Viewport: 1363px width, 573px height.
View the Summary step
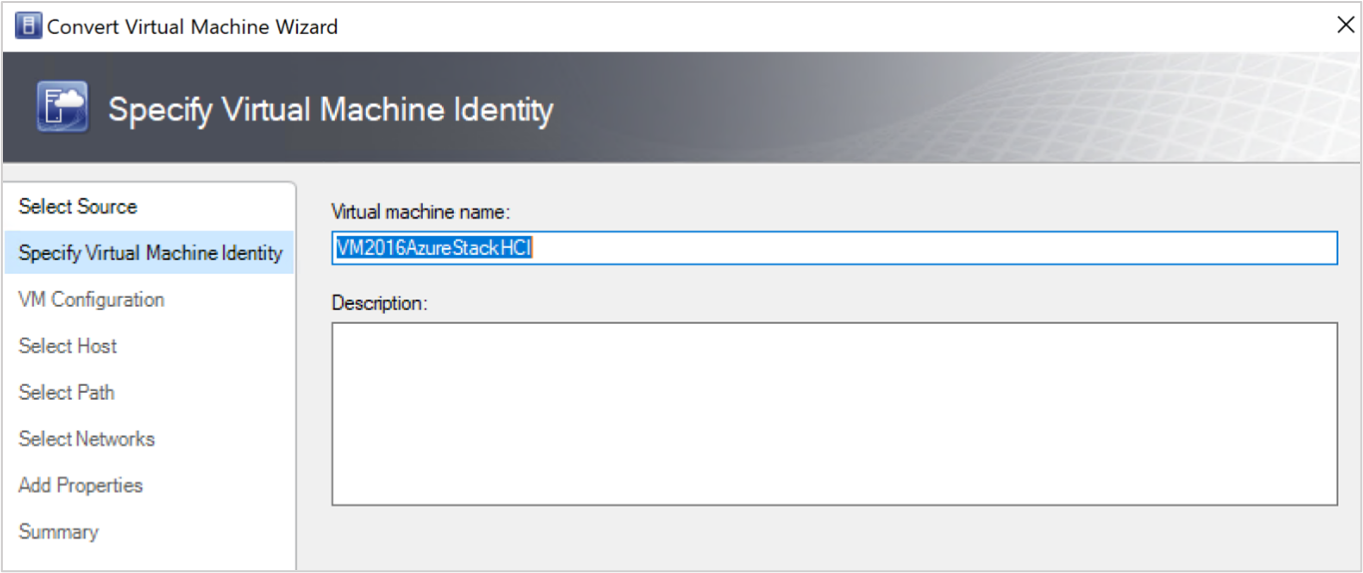(x=58, y=532)
